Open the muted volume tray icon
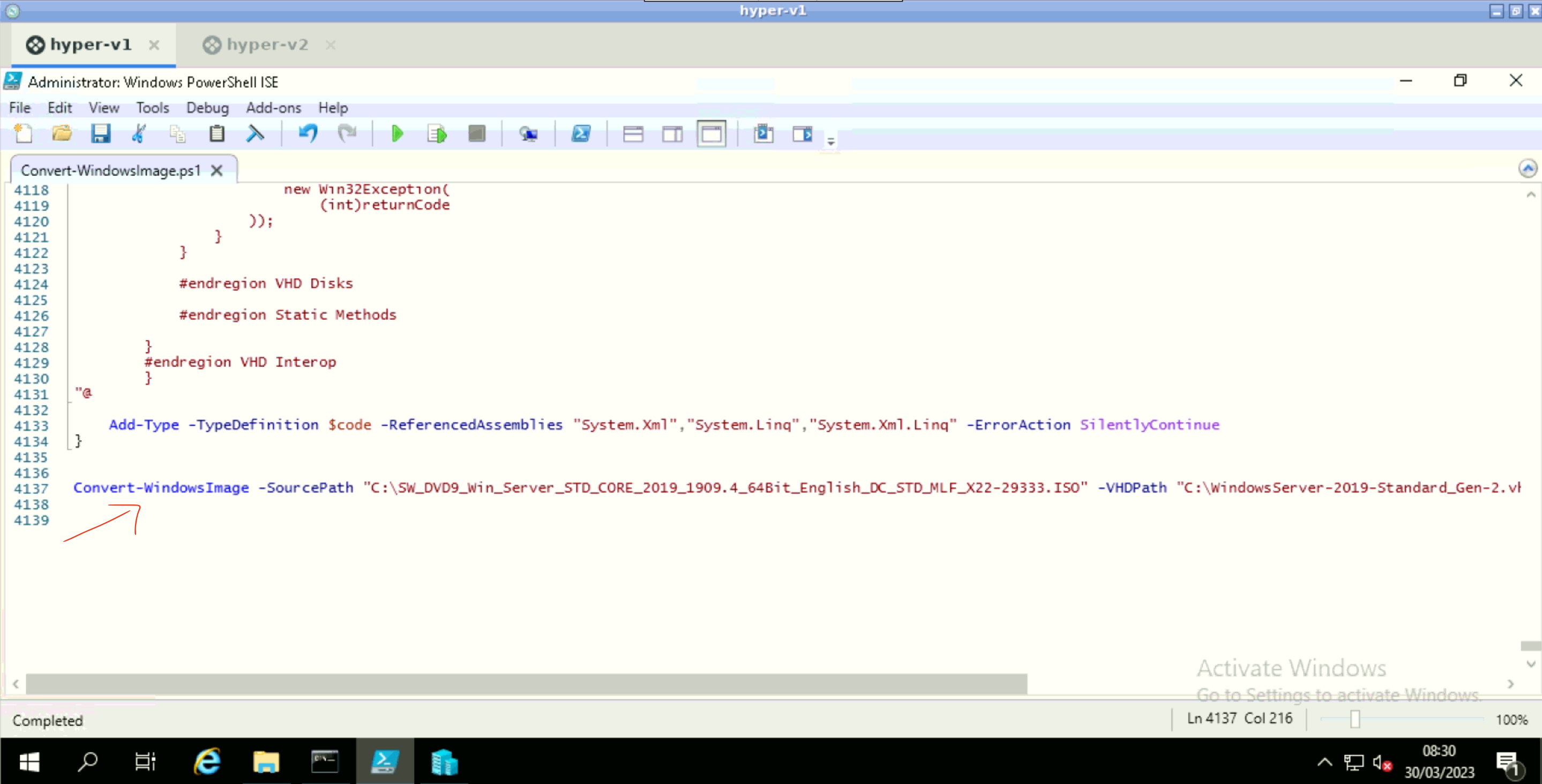This screenshot has height=784, width=1542. click(x=1382, y=763)
